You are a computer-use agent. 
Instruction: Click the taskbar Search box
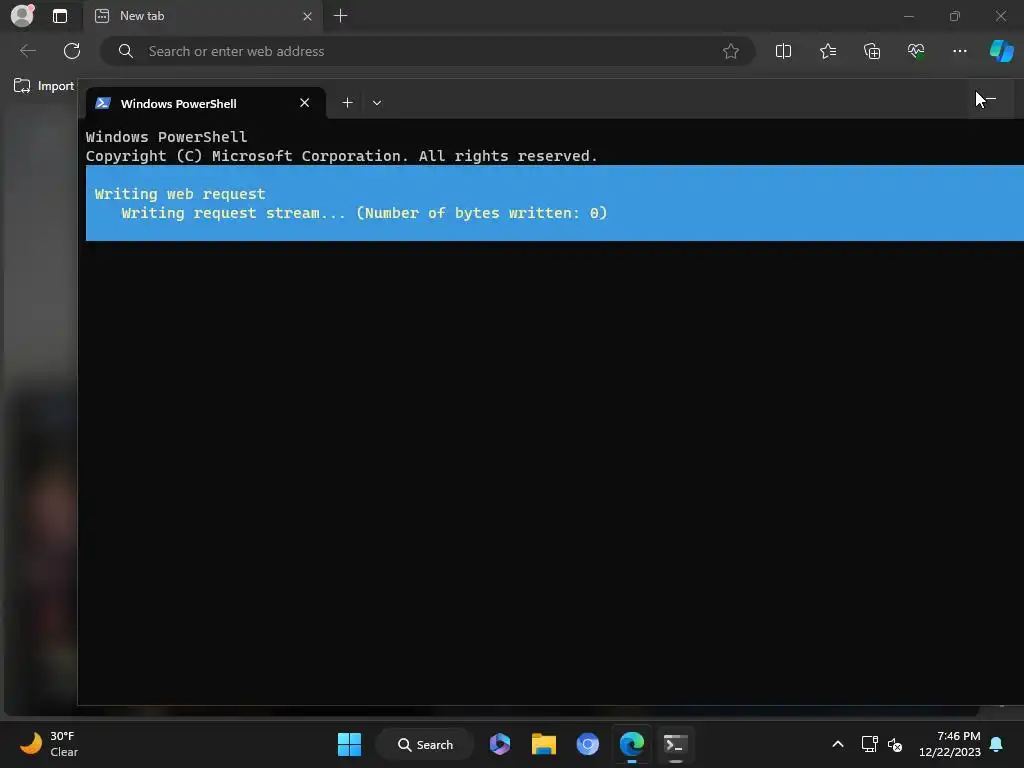click(425, 744)
